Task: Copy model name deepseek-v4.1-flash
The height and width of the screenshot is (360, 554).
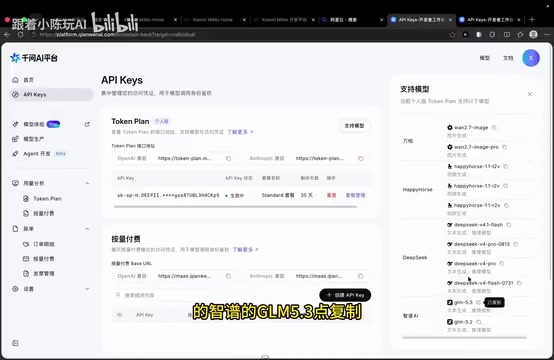Action: click(x=509, y=225)
